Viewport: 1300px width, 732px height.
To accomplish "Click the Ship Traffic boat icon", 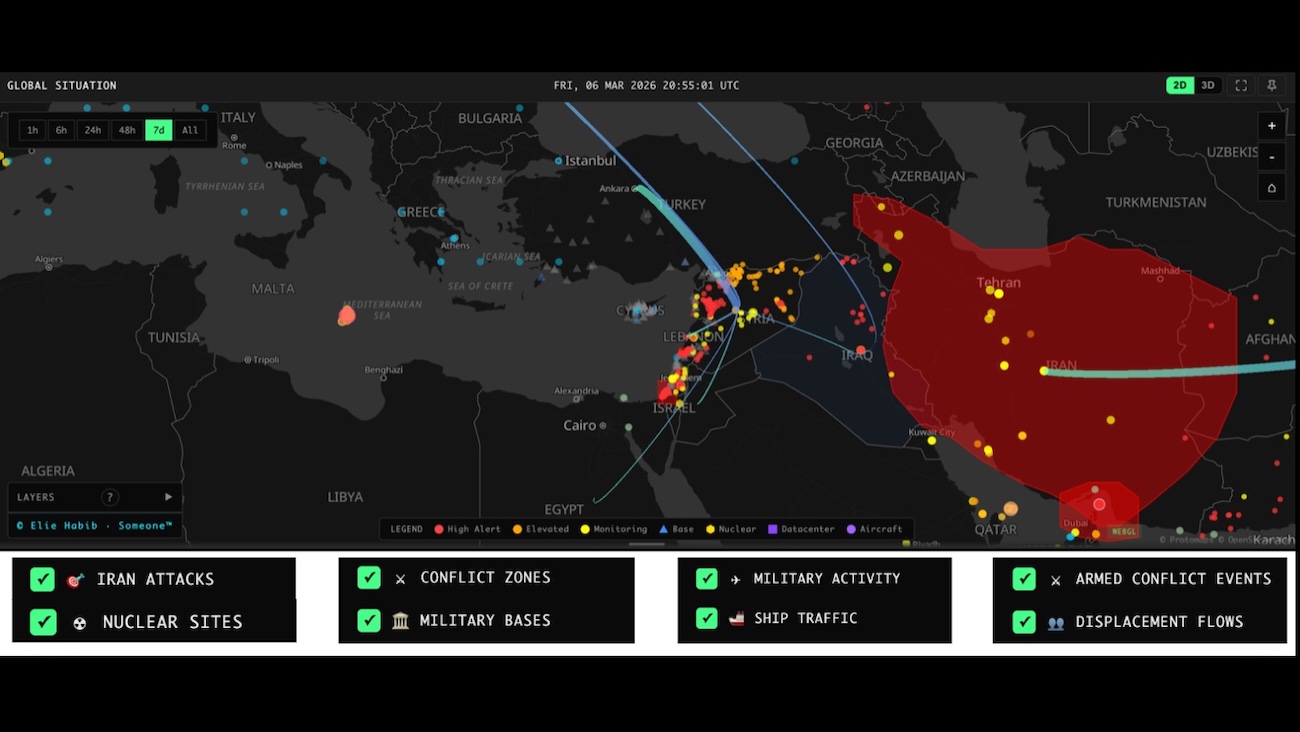I will [x=736, y=619].
